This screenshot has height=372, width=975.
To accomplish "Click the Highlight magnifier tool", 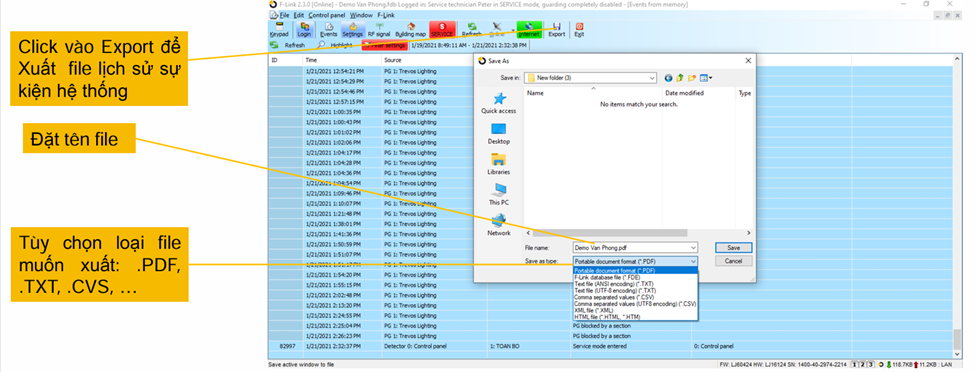I will 335,45.
